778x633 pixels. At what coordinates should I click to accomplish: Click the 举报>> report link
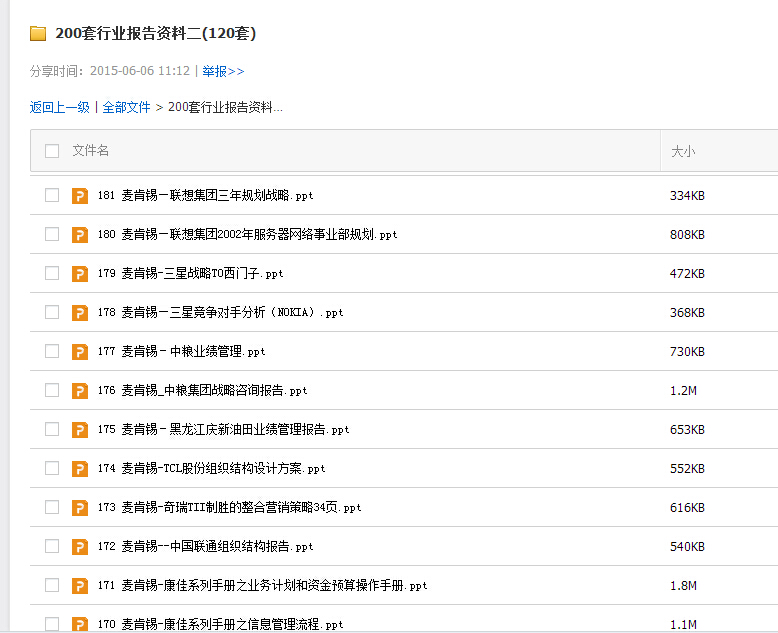coord(223,71)
